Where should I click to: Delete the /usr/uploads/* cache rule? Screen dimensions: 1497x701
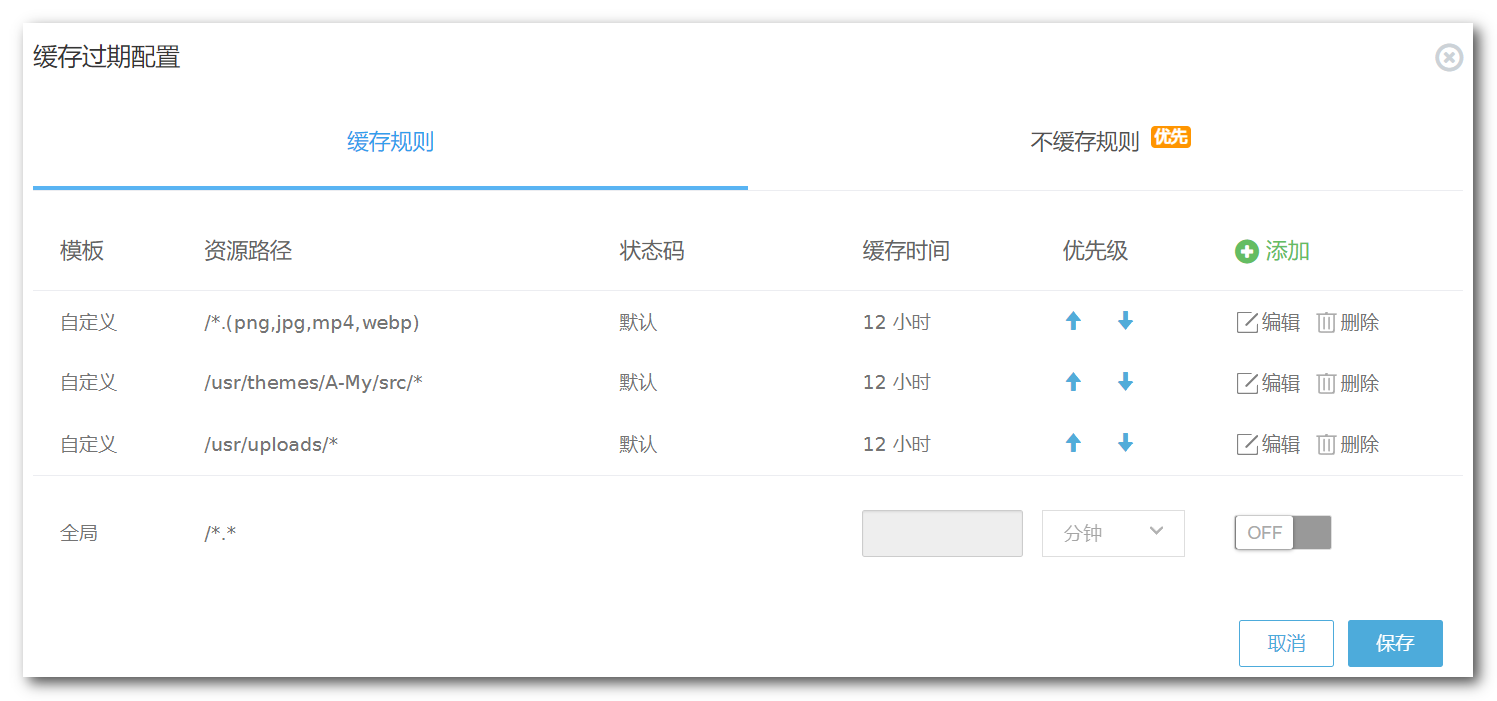tap(1347, 444)
